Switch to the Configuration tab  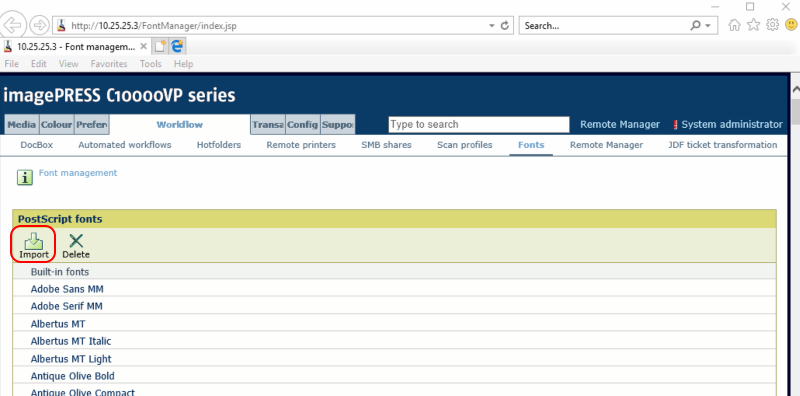click(x=303, y=125)
